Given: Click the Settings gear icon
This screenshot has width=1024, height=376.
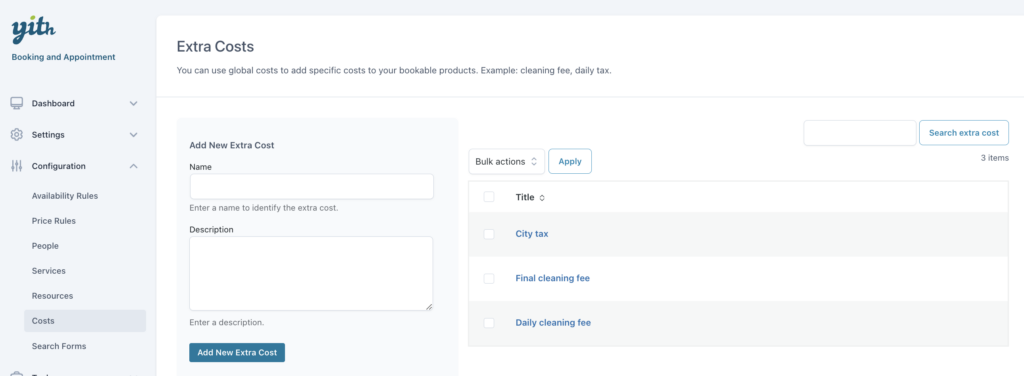Looking at the screenshot, I should click(x=17, y=134).
